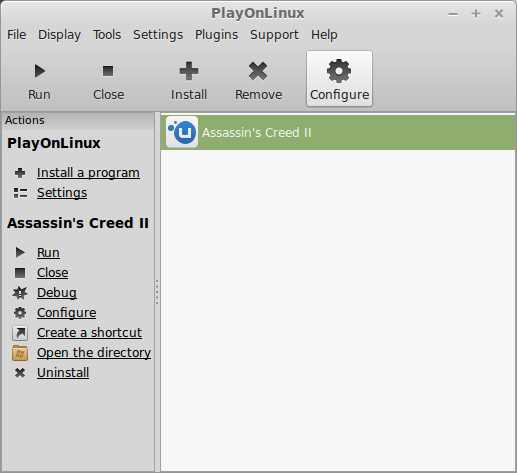Screen dimensions: 517x473
Task: Open the Display menu
Action: [x=59, y=35]
